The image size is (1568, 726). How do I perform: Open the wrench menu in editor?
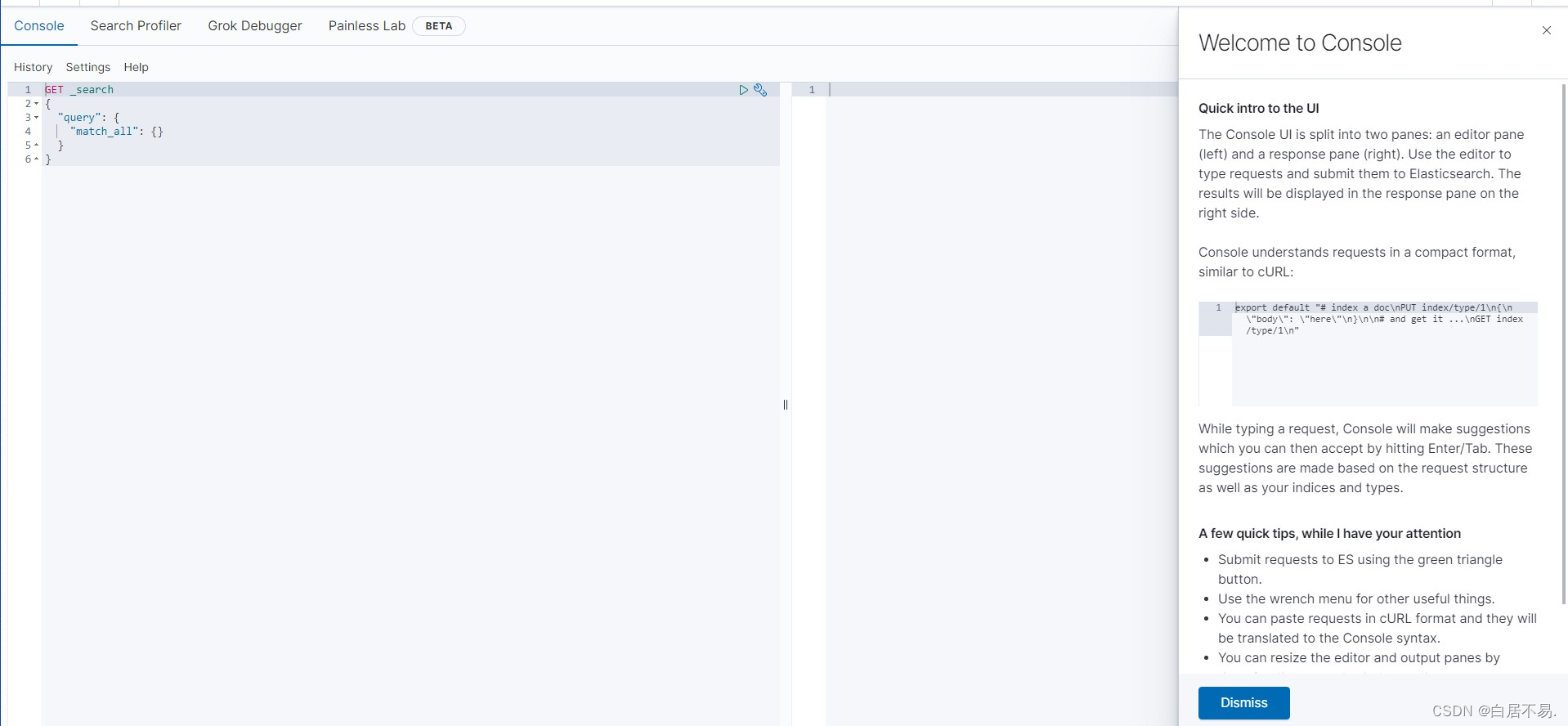click(x=760, y=90)
